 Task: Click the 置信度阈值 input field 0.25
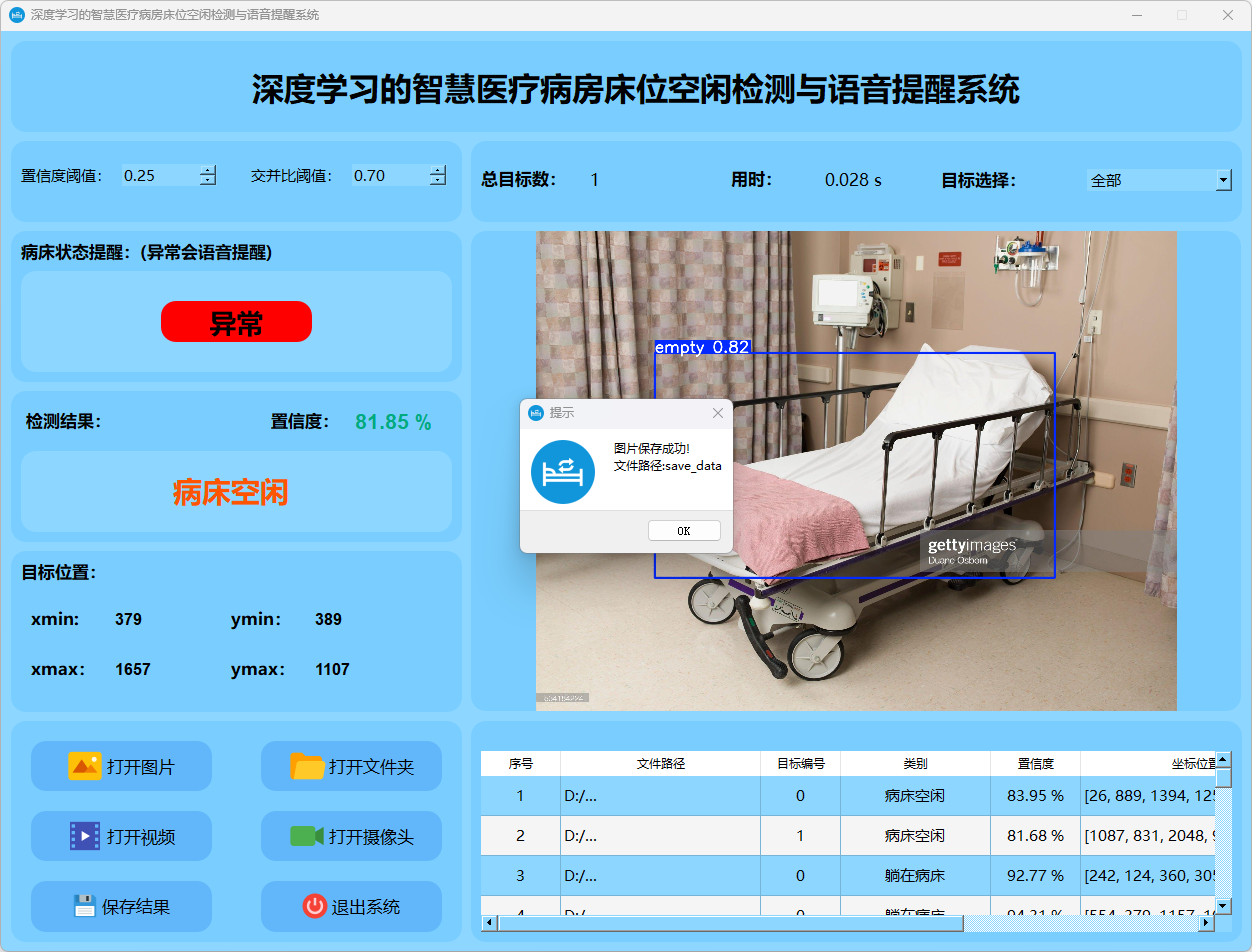pos(160,175)
